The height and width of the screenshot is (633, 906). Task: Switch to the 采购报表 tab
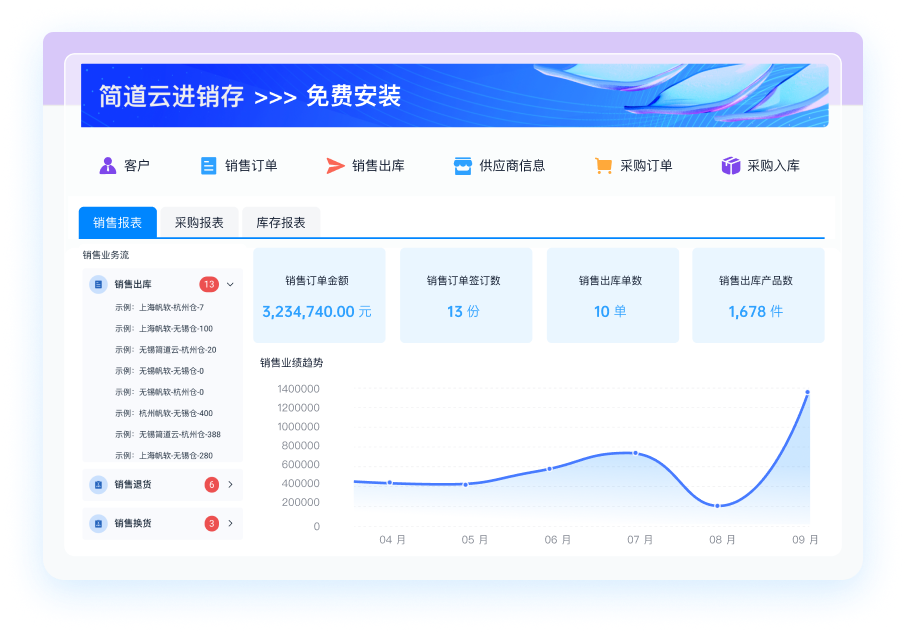pyautogui.click(x=199, y=222)
